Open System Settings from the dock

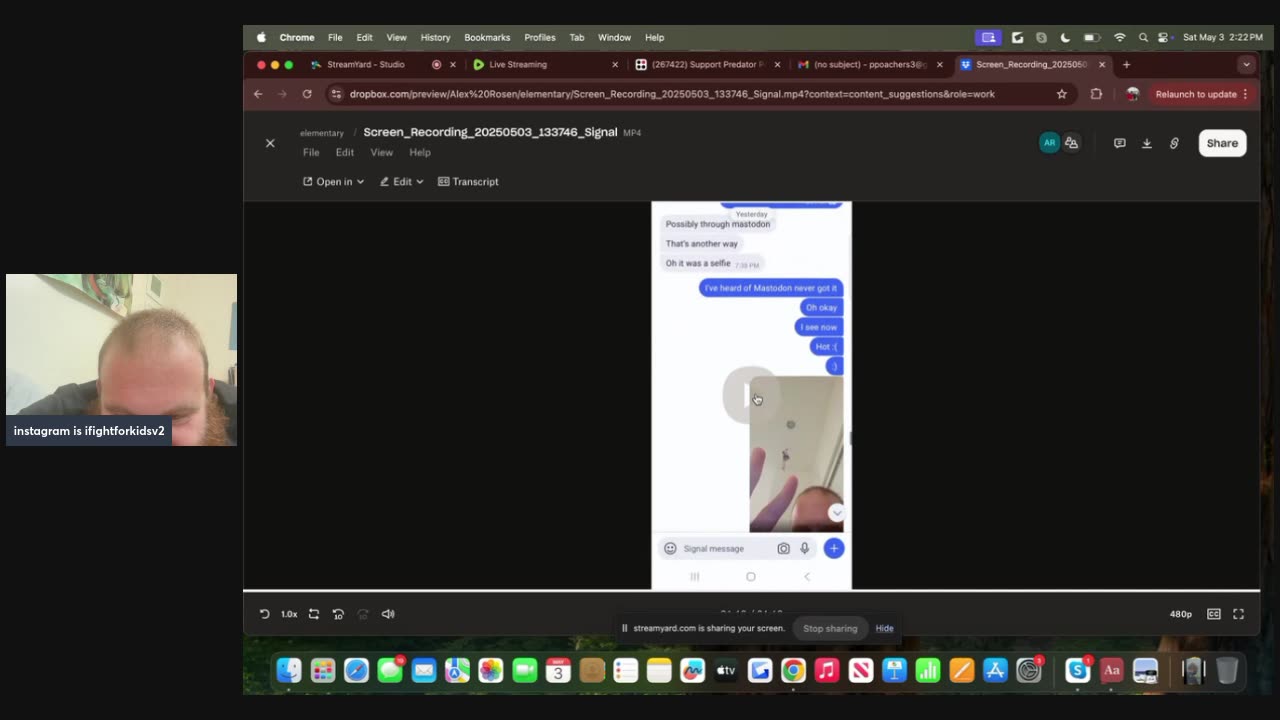1029,670
